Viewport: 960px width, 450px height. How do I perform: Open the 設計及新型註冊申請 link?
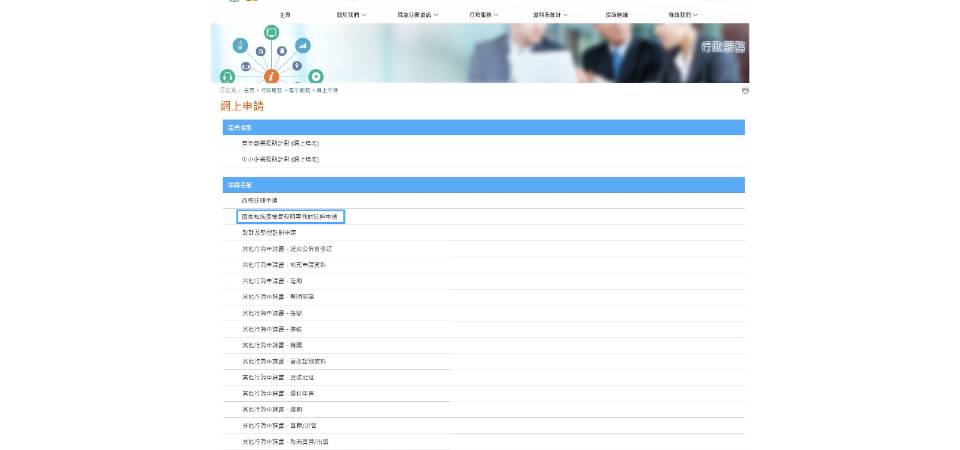click(269, 232)
